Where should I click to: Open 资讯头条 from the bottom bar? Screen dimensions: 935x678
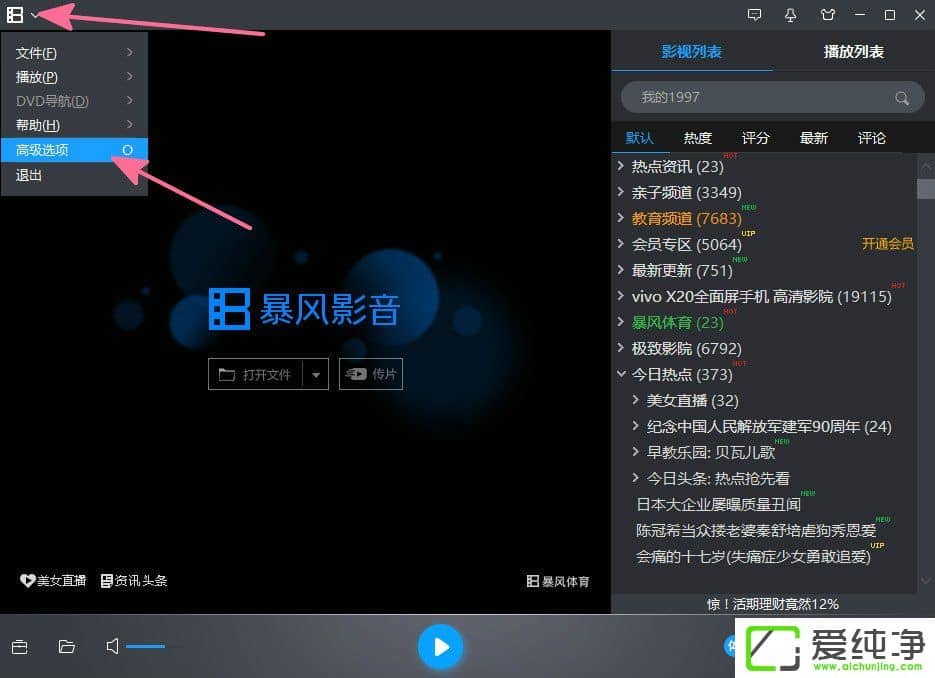133,580
